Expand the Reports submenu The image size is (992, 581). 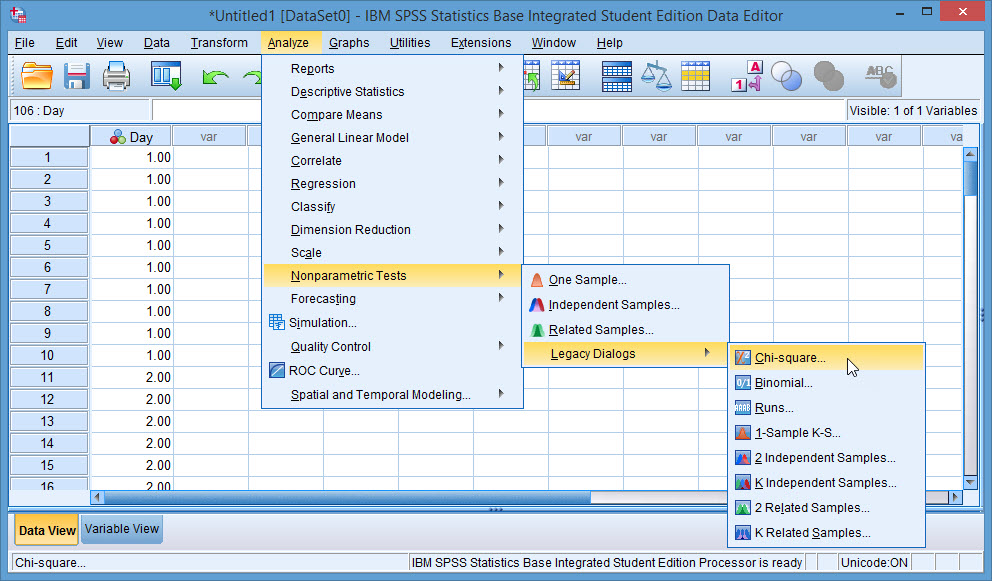pos(394,68)
